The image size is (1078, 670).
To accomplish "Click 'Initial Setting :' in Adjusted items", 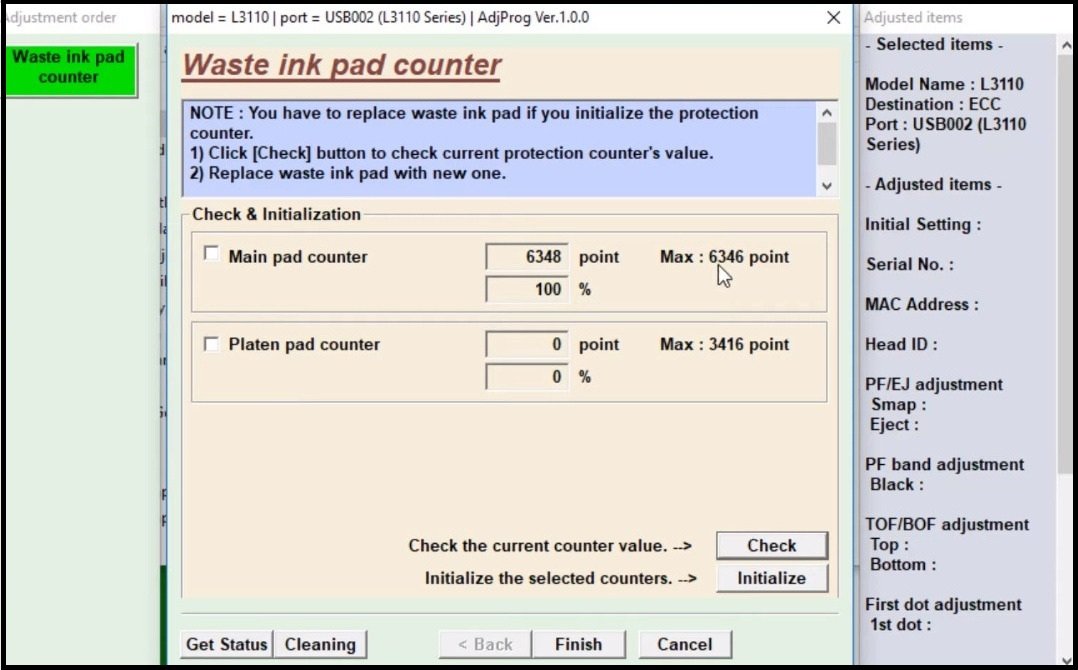I will click(x=923, y=225).
